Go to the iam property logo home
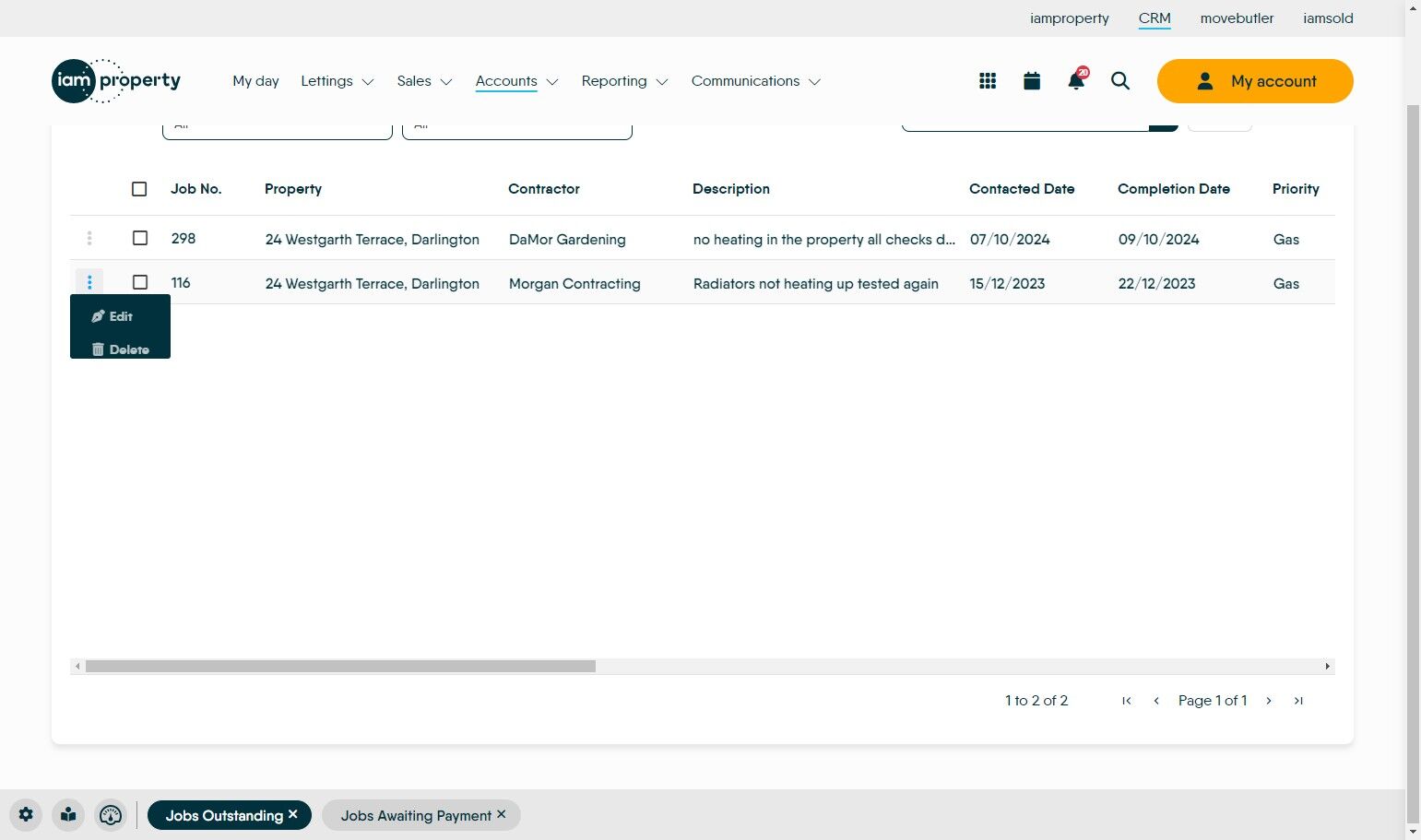The height and width of the screenshot is (840, 1421). [116, 81]
